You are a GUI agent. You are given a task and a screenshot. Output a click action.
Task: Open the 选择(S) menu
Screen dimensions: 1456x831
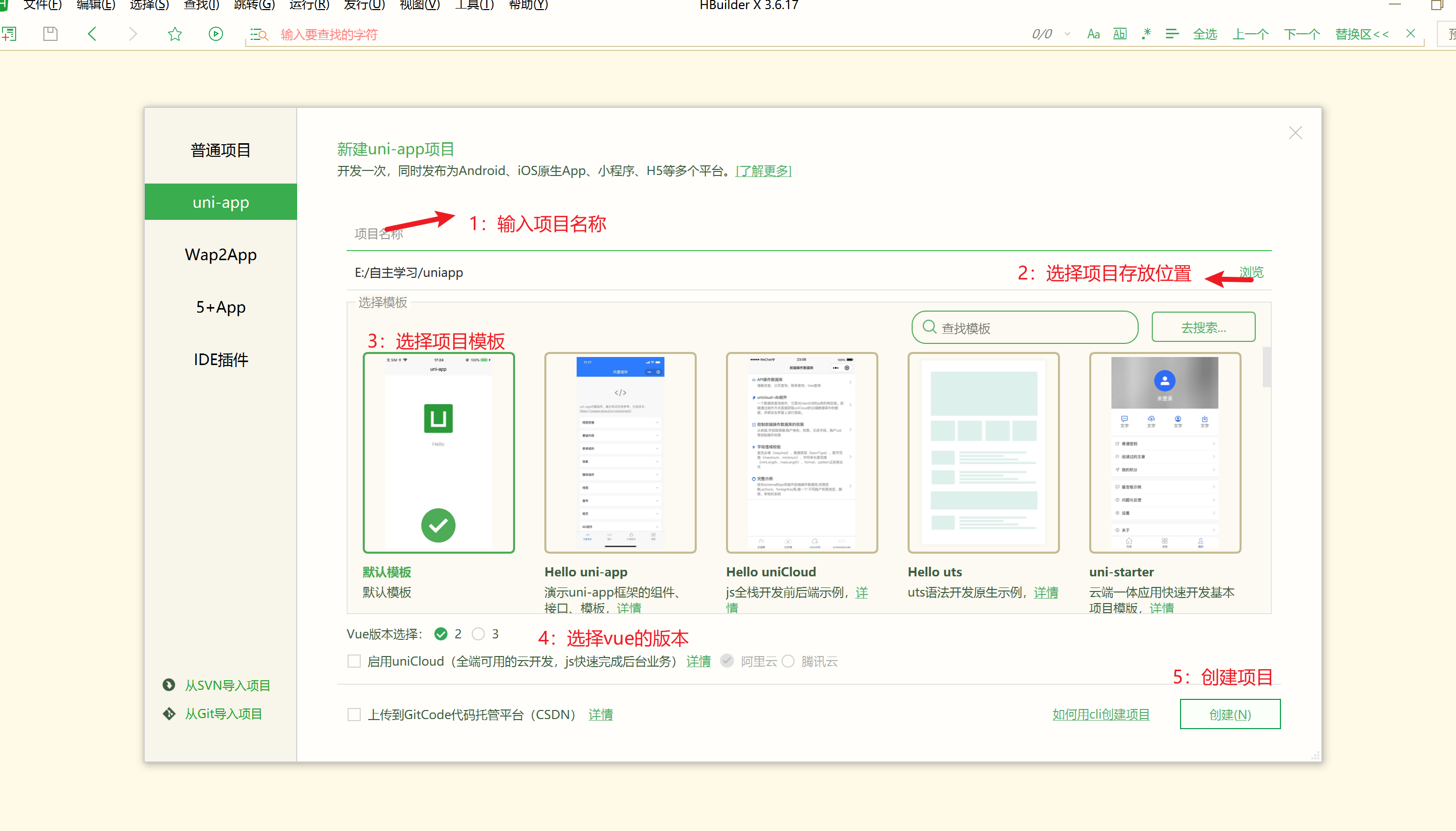(x=149, y=5)
